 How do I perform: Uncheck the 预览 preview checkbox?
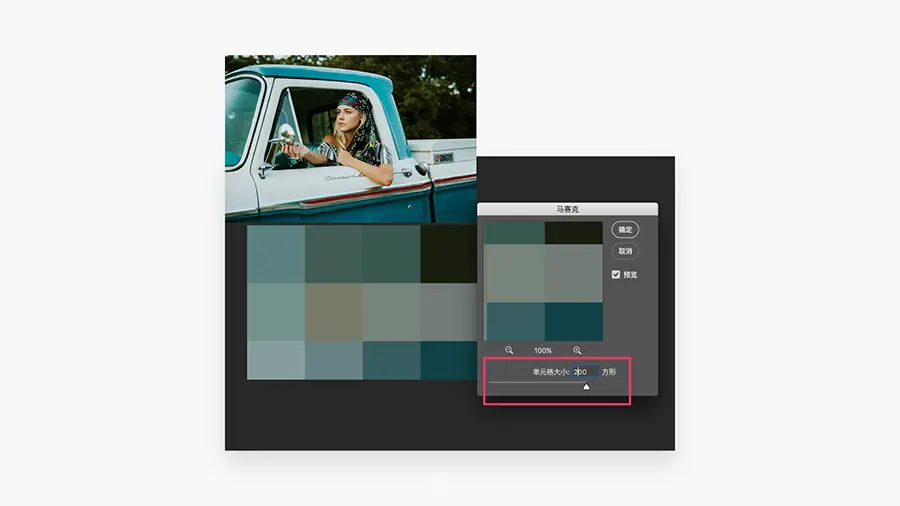tap(616, 275)
